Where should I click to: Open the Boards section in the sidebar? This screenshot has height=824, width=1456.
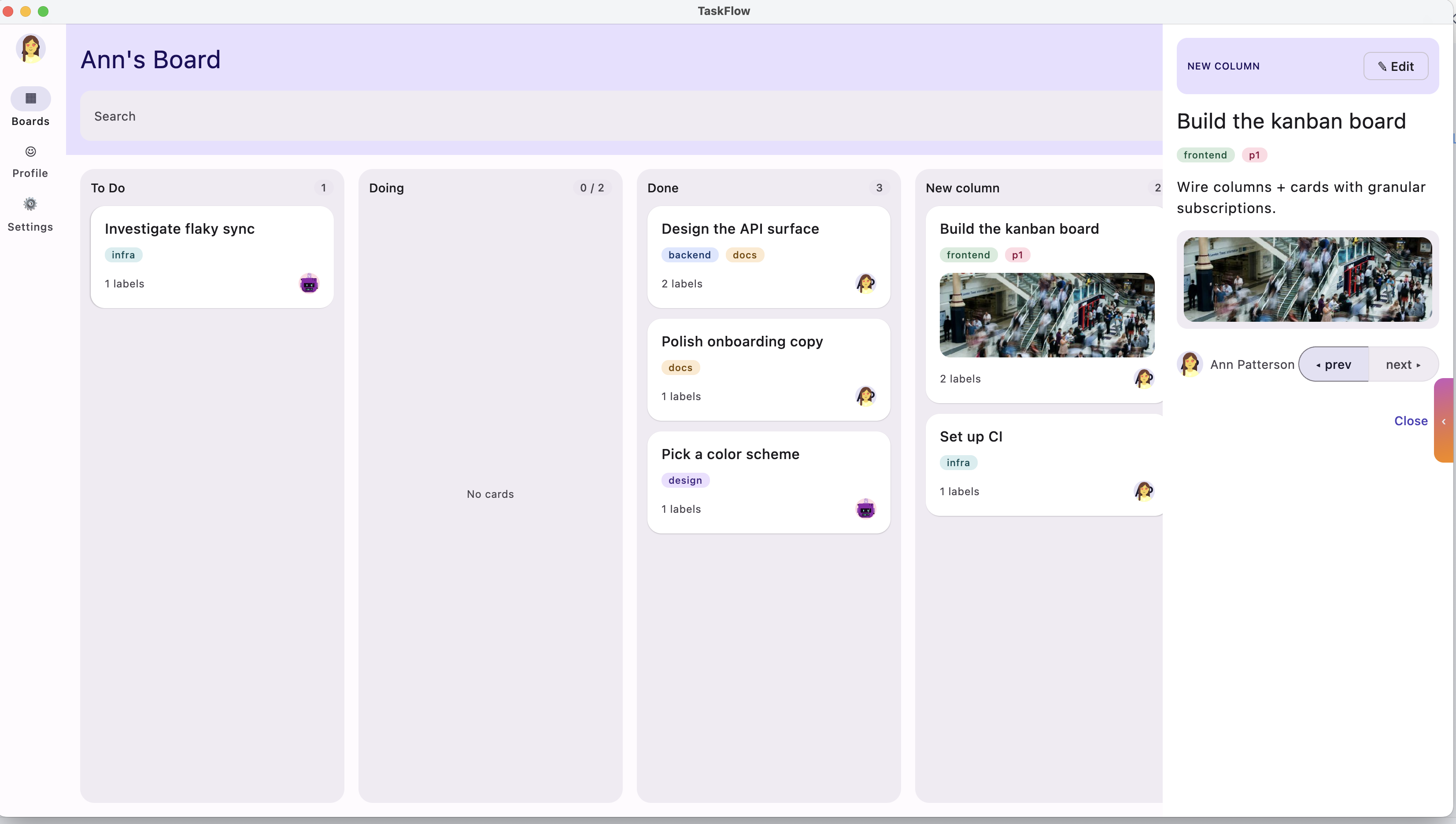click(30, 107)
